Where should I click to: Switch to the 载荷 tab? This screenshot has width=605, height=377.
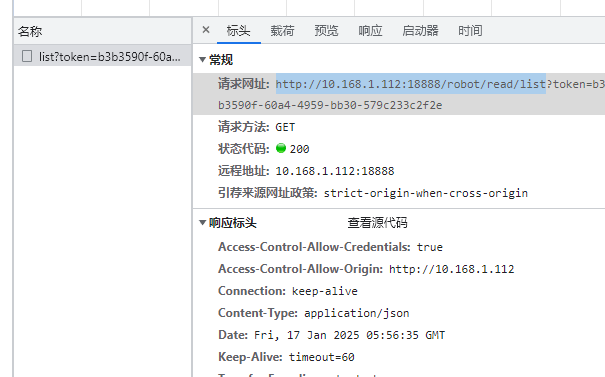click(x=282, y=30)
